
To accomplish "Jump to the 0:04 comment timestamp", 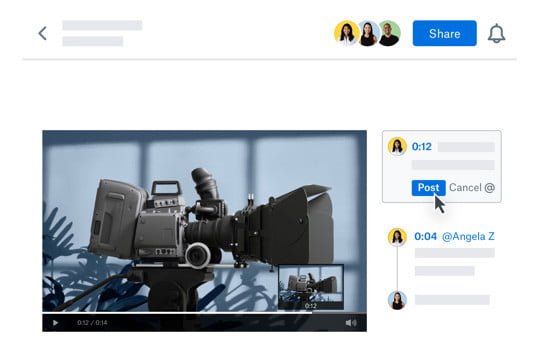I will (x=426, y=237).
